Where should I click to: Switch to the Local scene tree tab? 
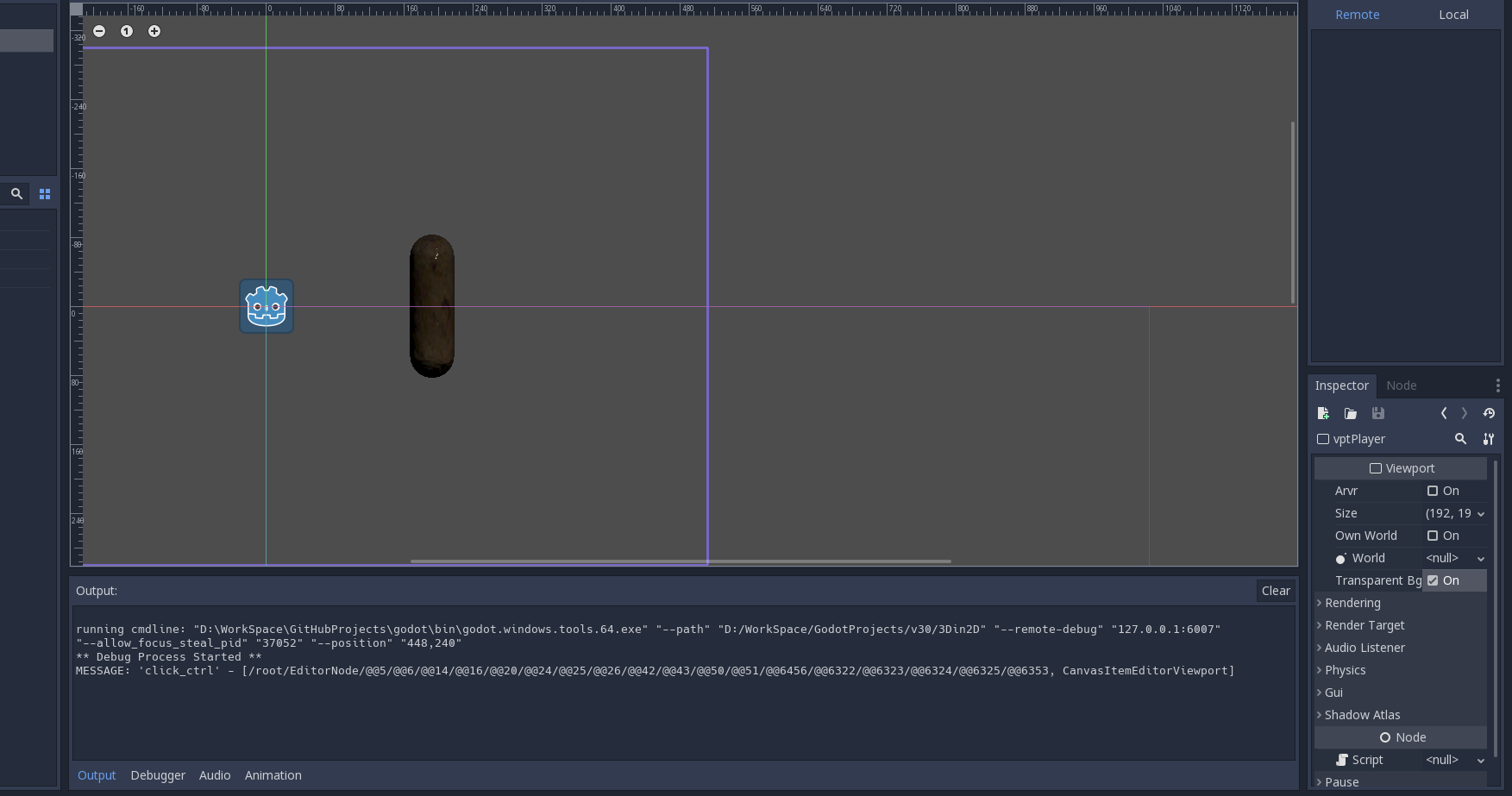pos(1453,15)
